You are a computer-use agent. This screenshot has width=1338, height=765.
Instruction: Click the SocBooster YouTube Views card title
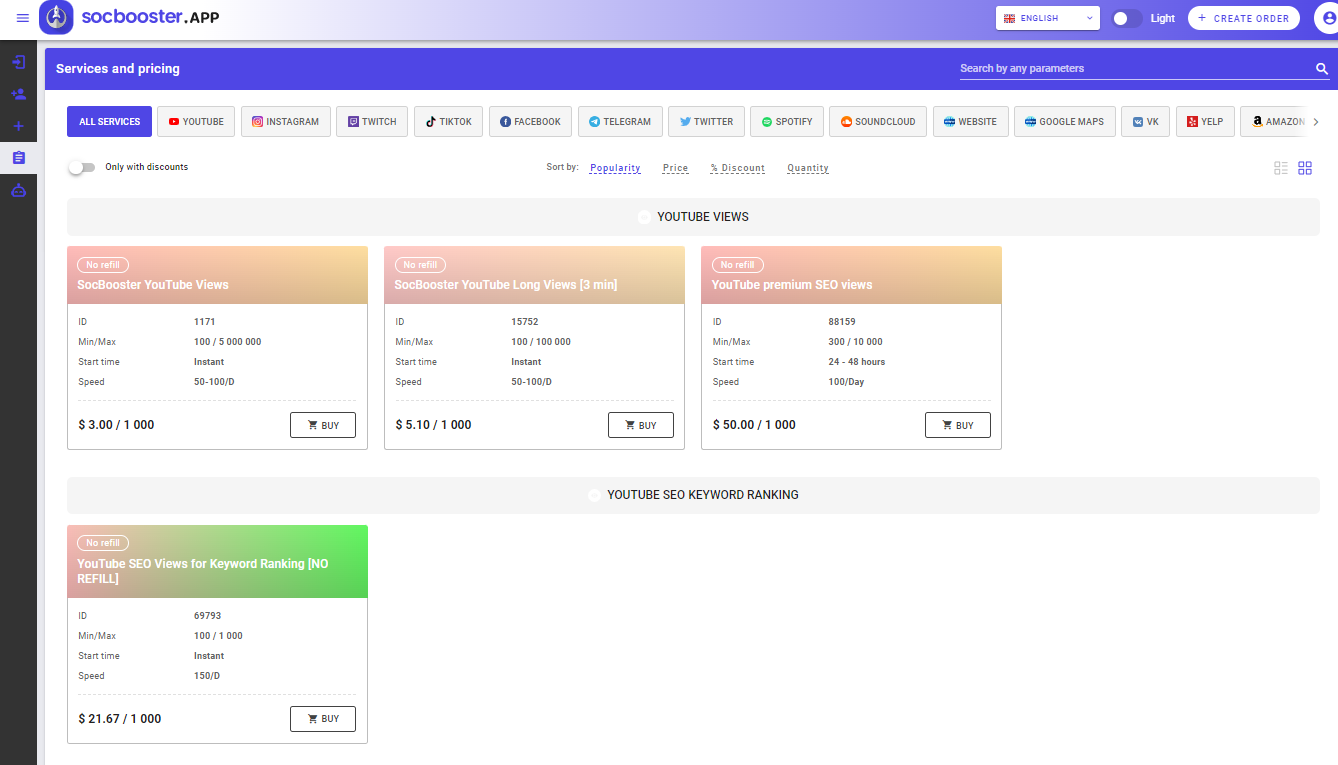(x=153, y=285)
